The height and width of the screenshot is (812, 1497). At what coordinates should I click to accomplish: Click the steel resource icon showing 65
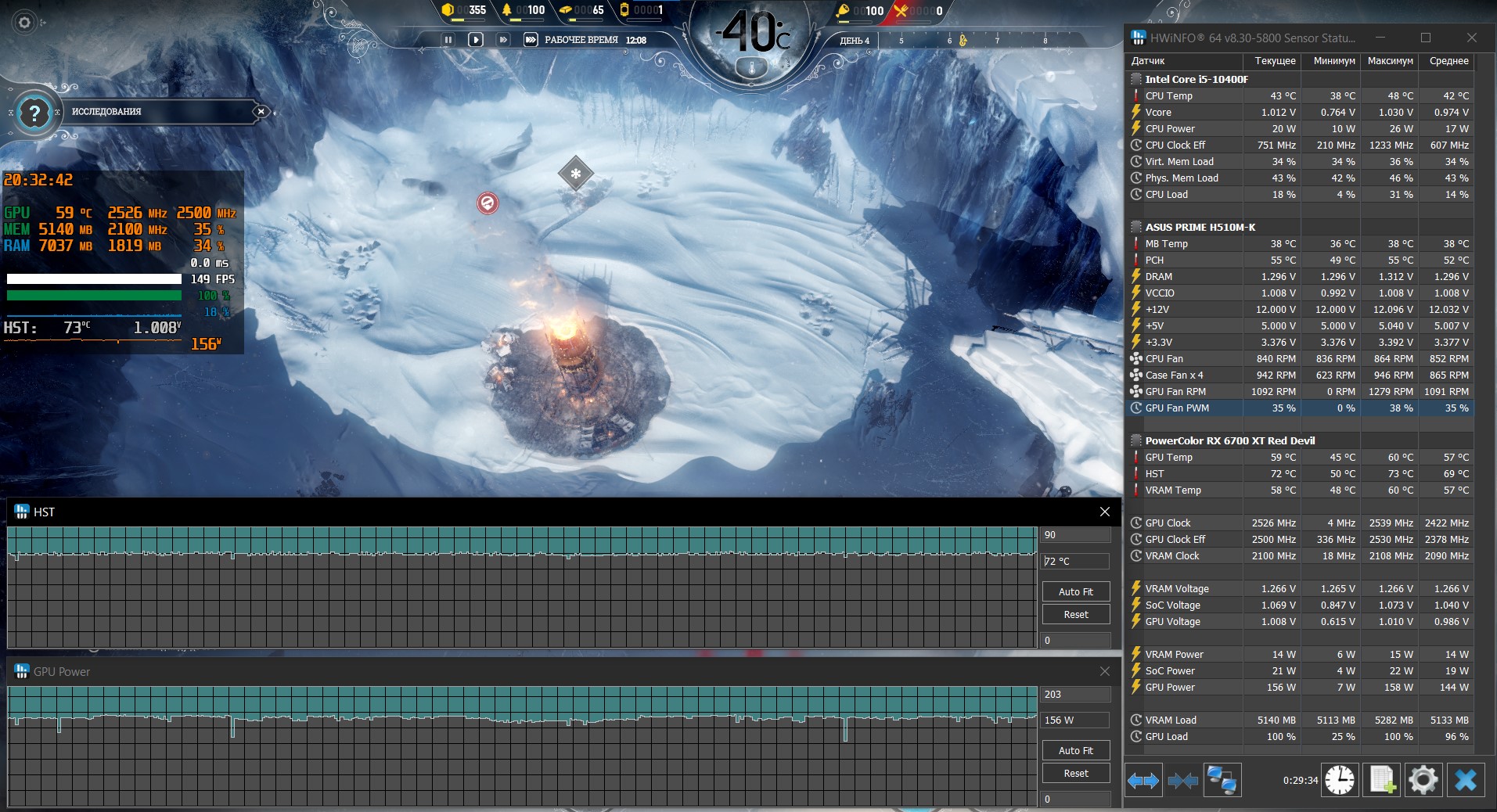point(566,10)
